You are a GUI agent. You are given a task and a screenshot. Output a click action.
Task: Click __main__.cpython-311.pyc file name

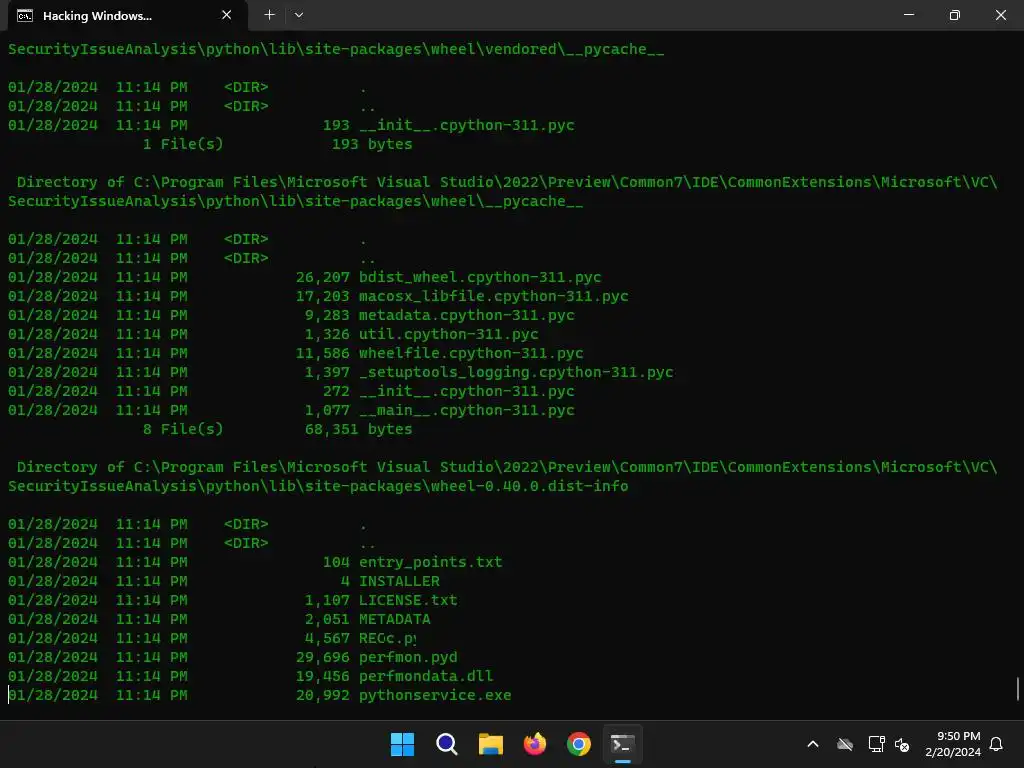click(x=466, y=410)
